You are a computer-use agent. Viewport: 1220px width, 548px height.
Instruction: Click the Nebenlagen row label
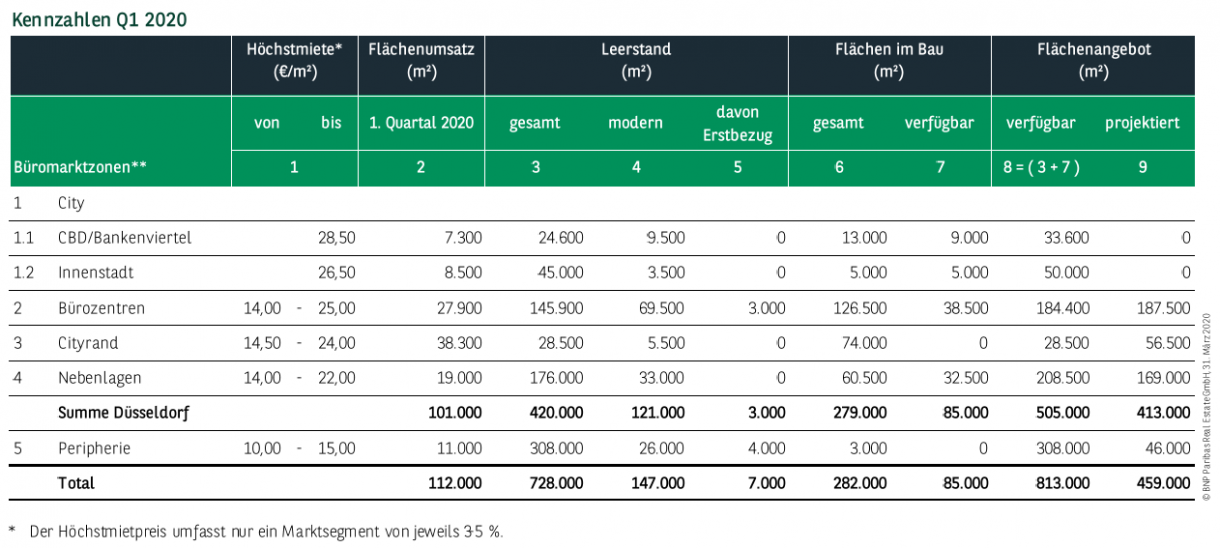(x=99, y=378)
